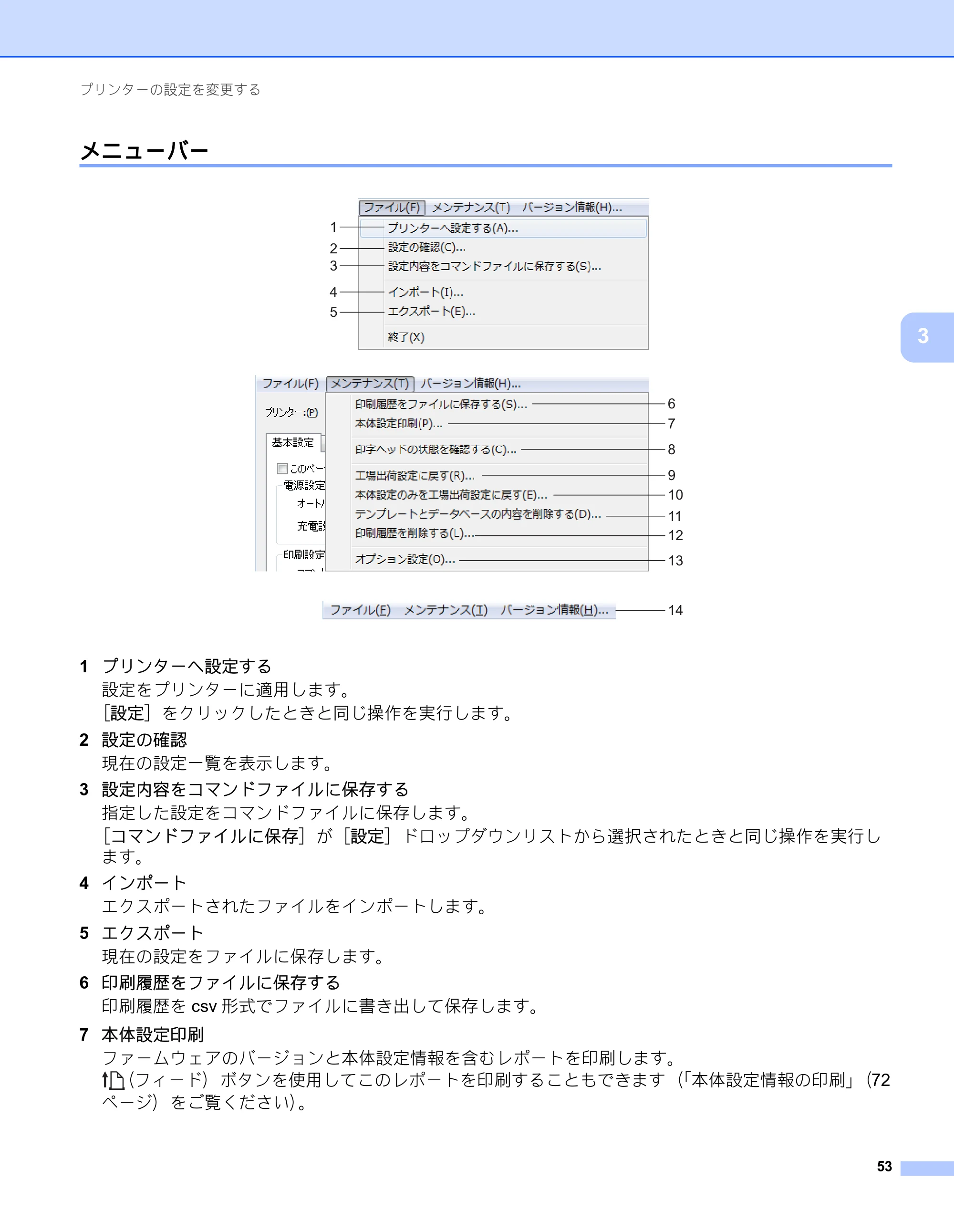This screenshot has width=954, height=1232.
Task: Choose 本体設定のみを工場出荷設定に戻す(E)... entry
Action: point(451,495)
